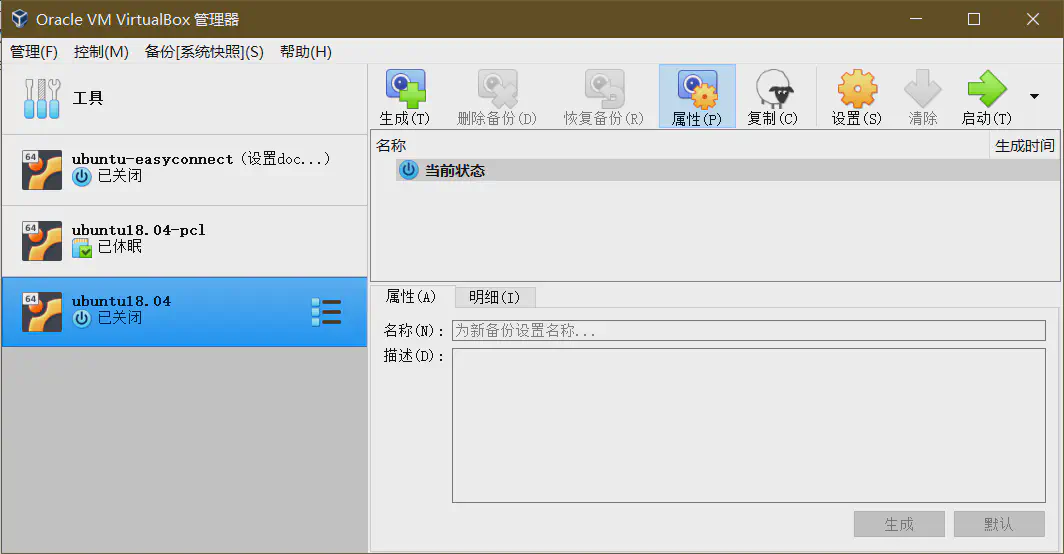Open the 管理(F) menu
Screen dimensions: 1064x554
[x=34, y=52]
